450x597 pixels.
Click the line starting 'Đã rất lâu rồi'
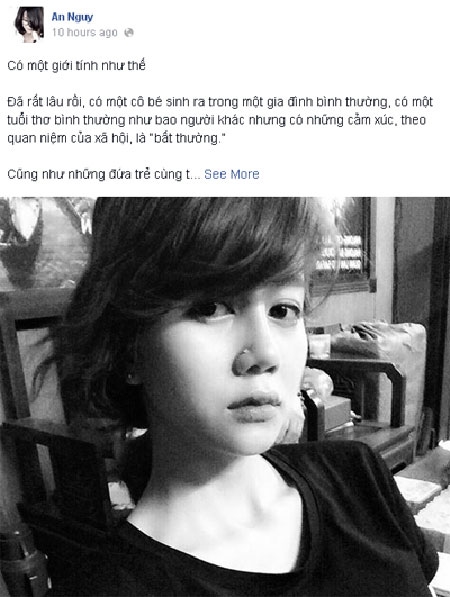click(x=220, y=102)
